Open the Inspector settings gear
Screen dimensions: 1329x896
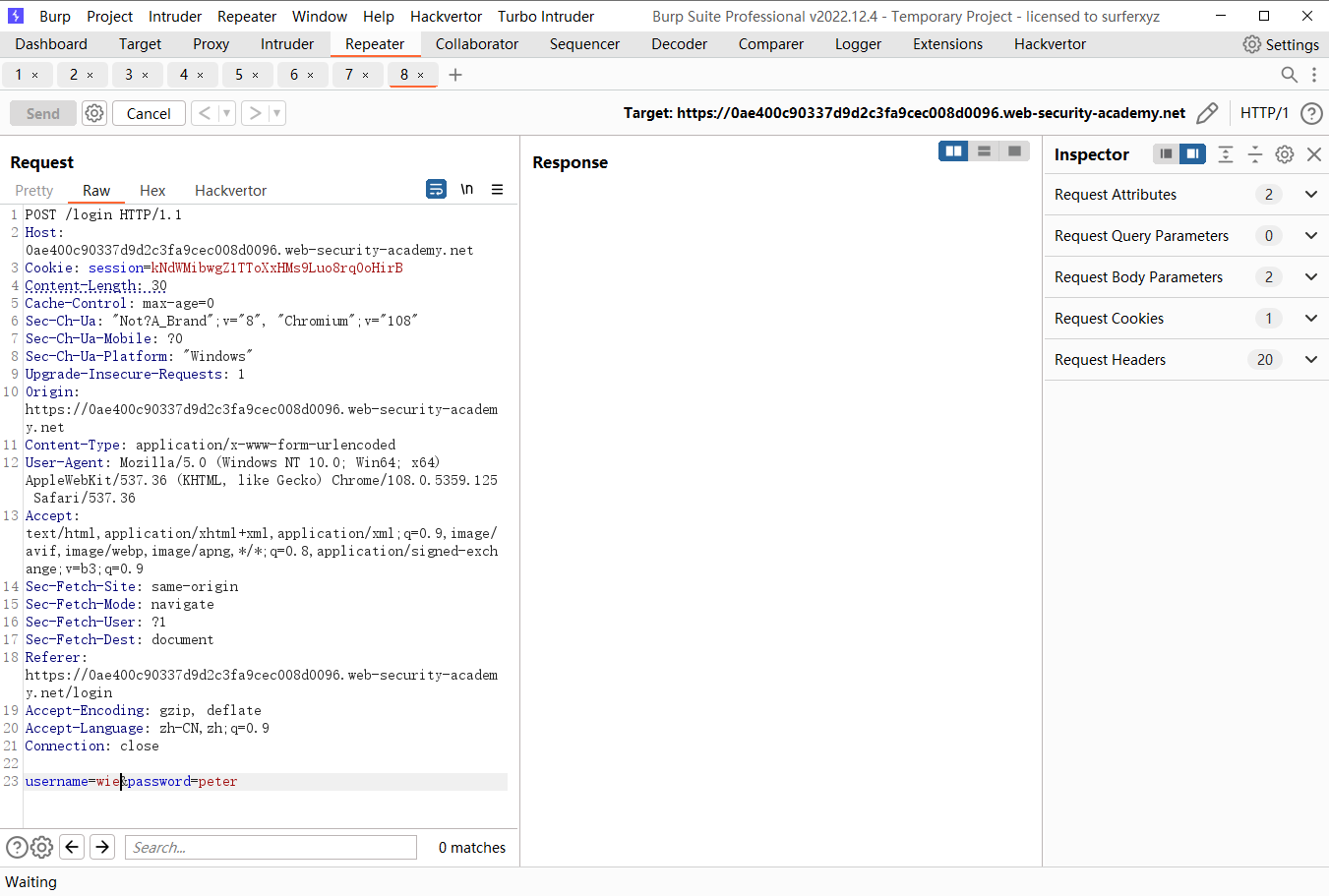click(1285, 154)
